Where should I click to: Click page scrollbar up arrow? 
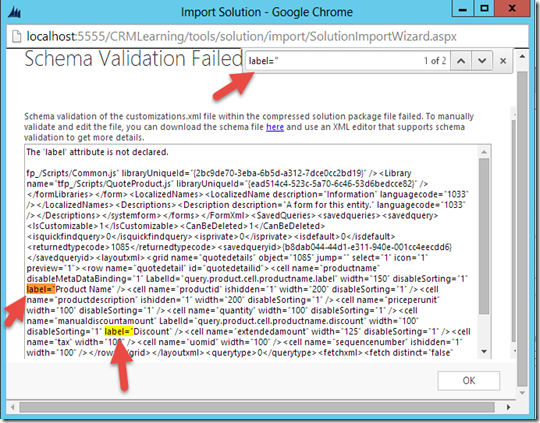pos(522,56)
